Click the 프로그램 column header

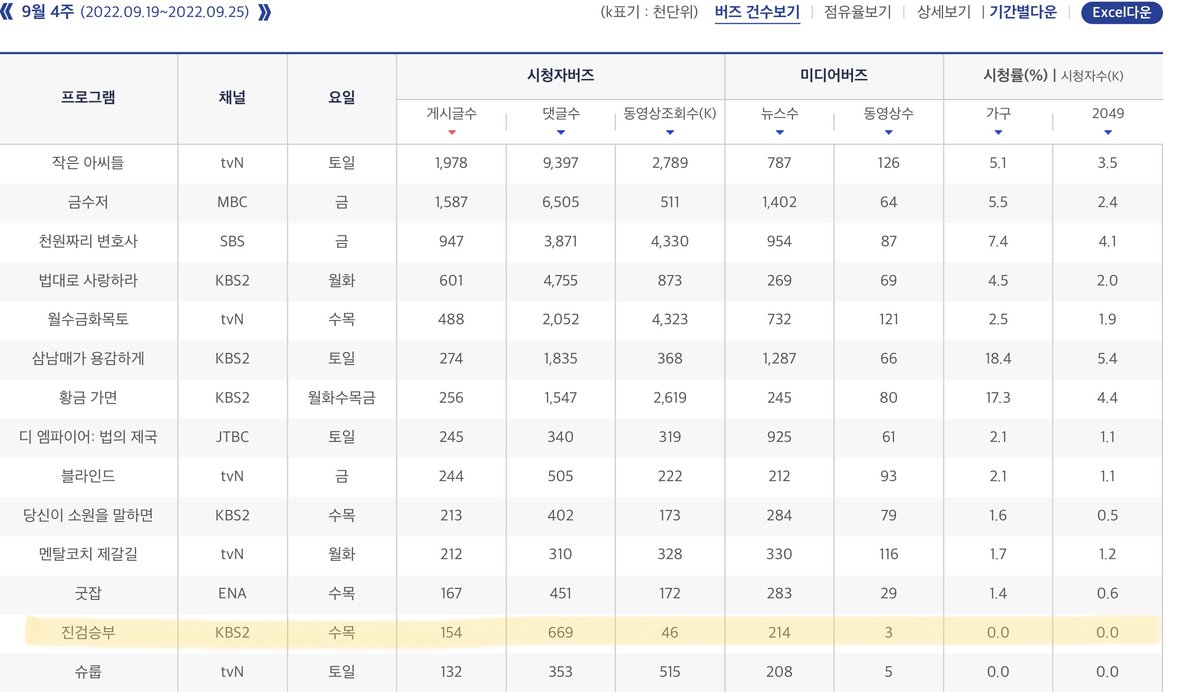(x=88, y=98)
